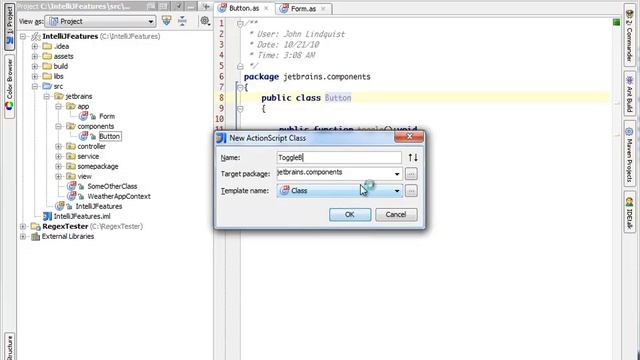Viewport: 640px width, 360px height.
Task: Expand the libs folder
Action: [35, 76]
